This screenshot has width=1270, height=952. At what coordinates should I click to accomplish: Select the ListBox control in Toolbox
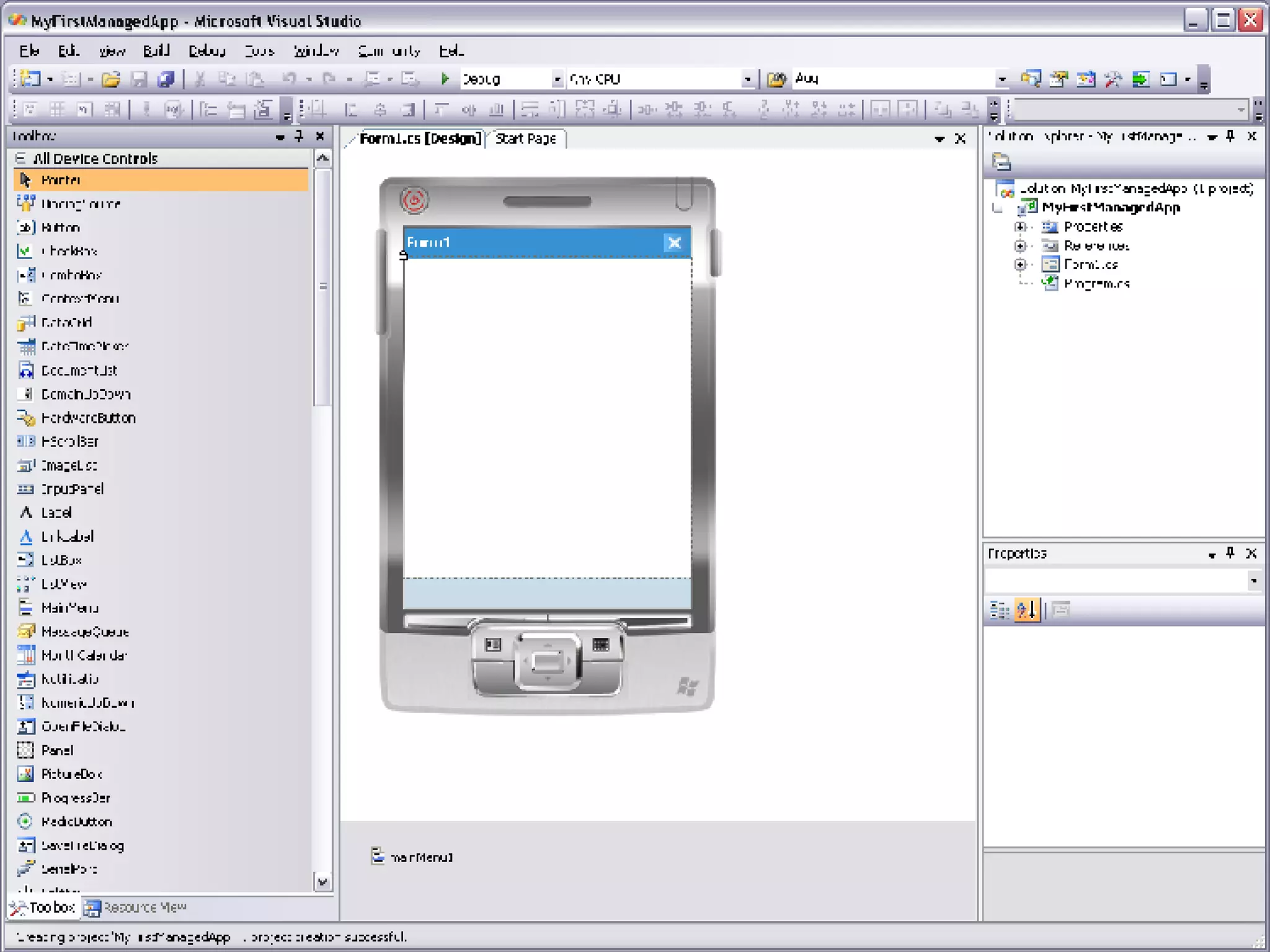click(x=161, y=560)
